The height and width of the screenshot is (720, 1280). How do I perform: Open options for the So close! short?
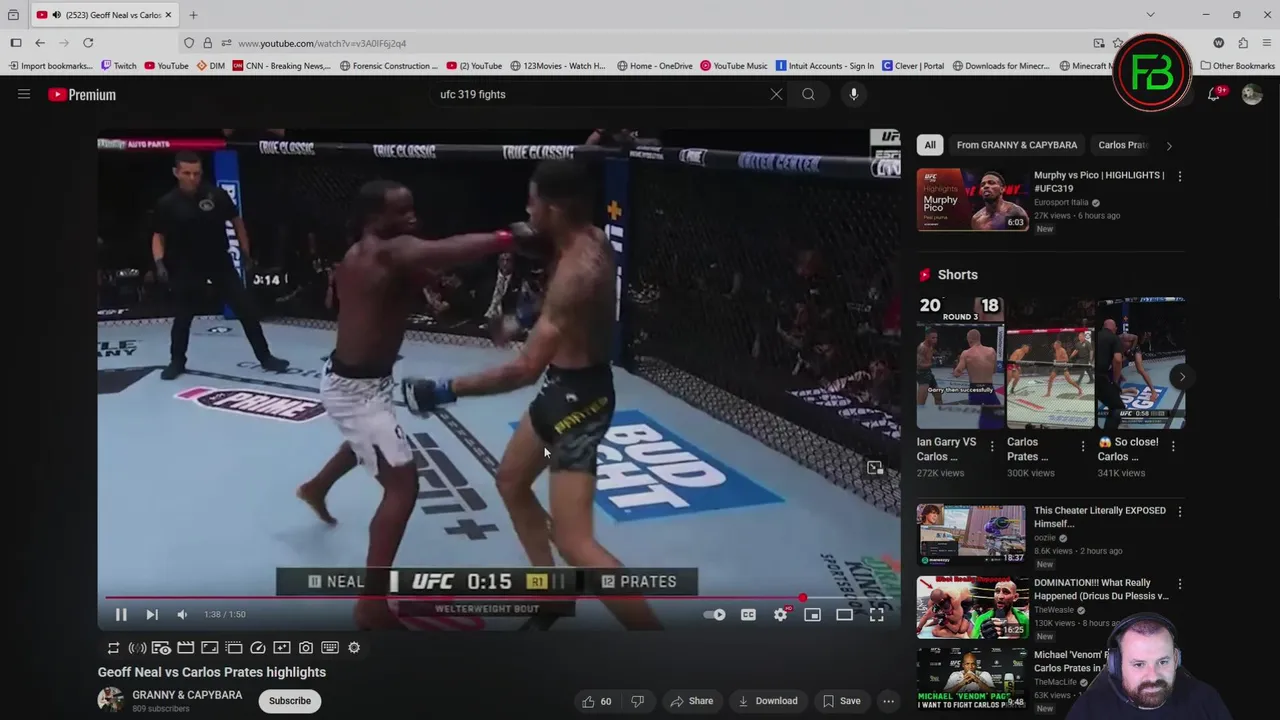pyautogui.click(x=1173, y=446)
